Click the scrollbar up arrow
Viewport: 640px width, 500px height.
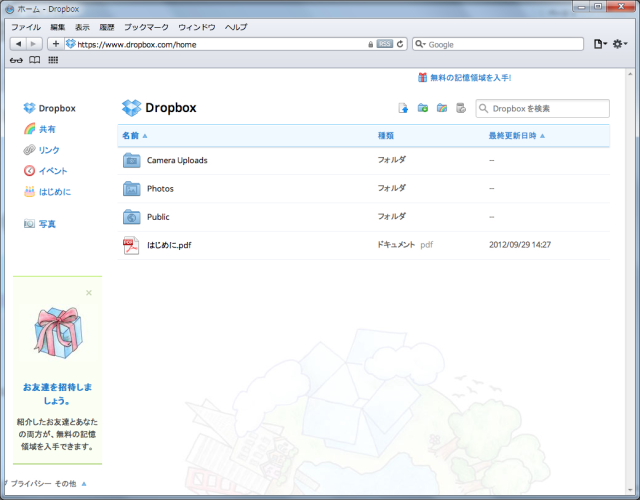click(630, 74)
